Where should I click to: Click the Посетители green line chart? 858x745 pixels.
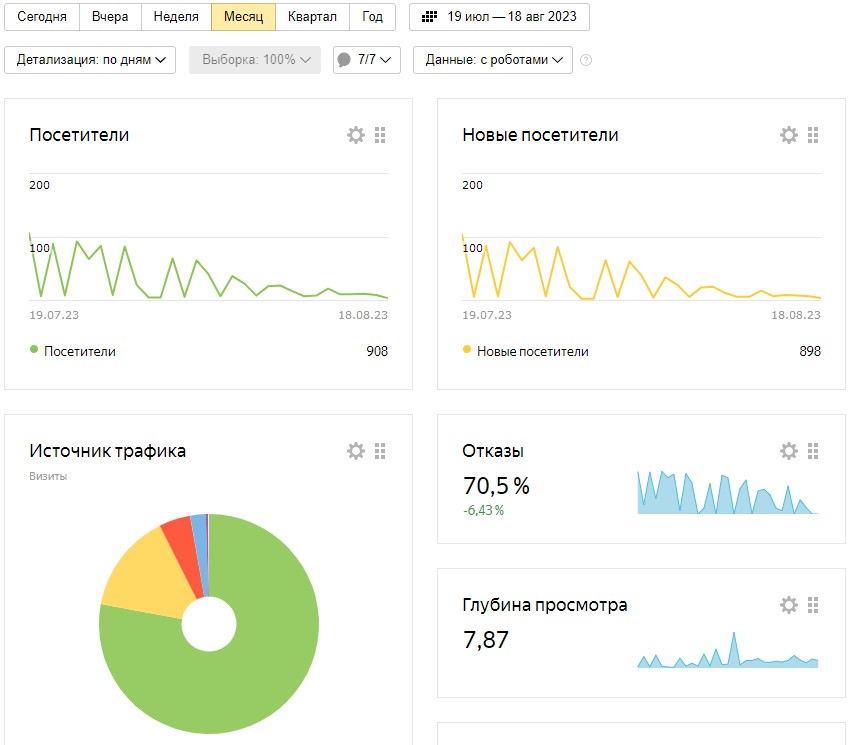click(x=208, y=268)
